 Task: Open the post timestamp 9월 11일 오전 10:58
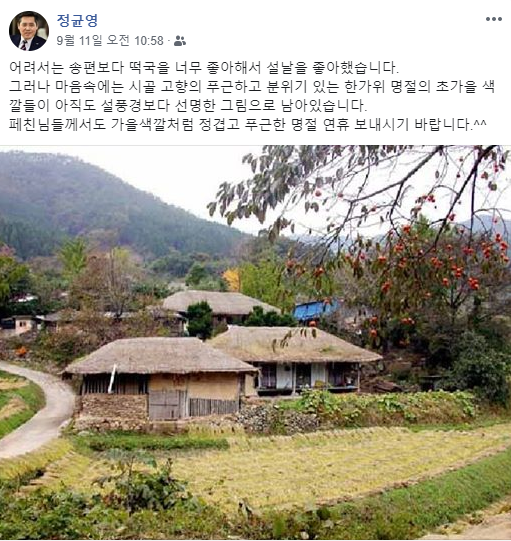point(110,41)
